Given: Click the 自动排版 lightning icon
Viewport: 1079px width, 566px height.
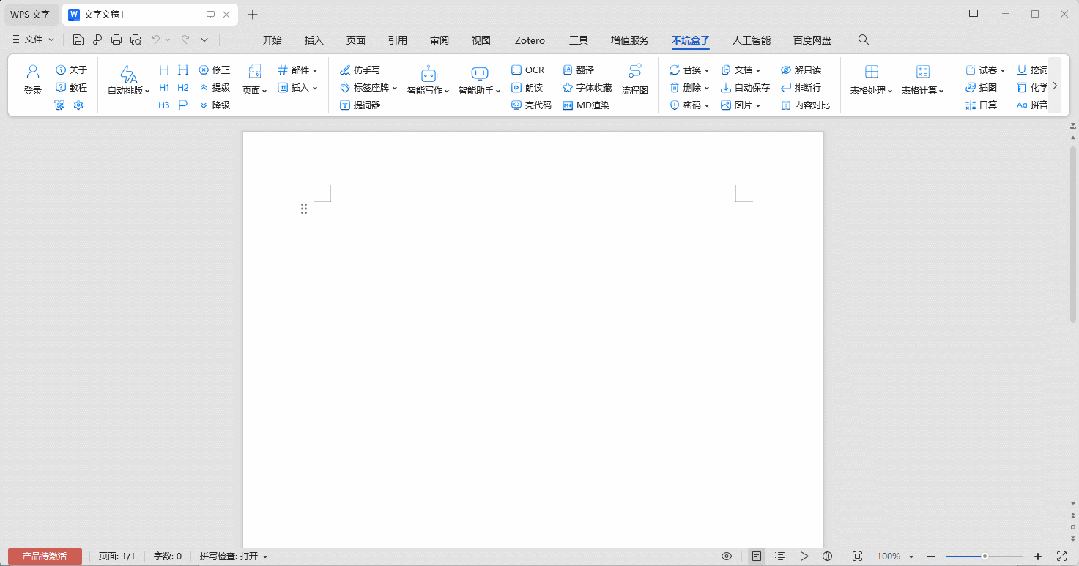Looking at the screenshot, I should click(x=128, y=74).
